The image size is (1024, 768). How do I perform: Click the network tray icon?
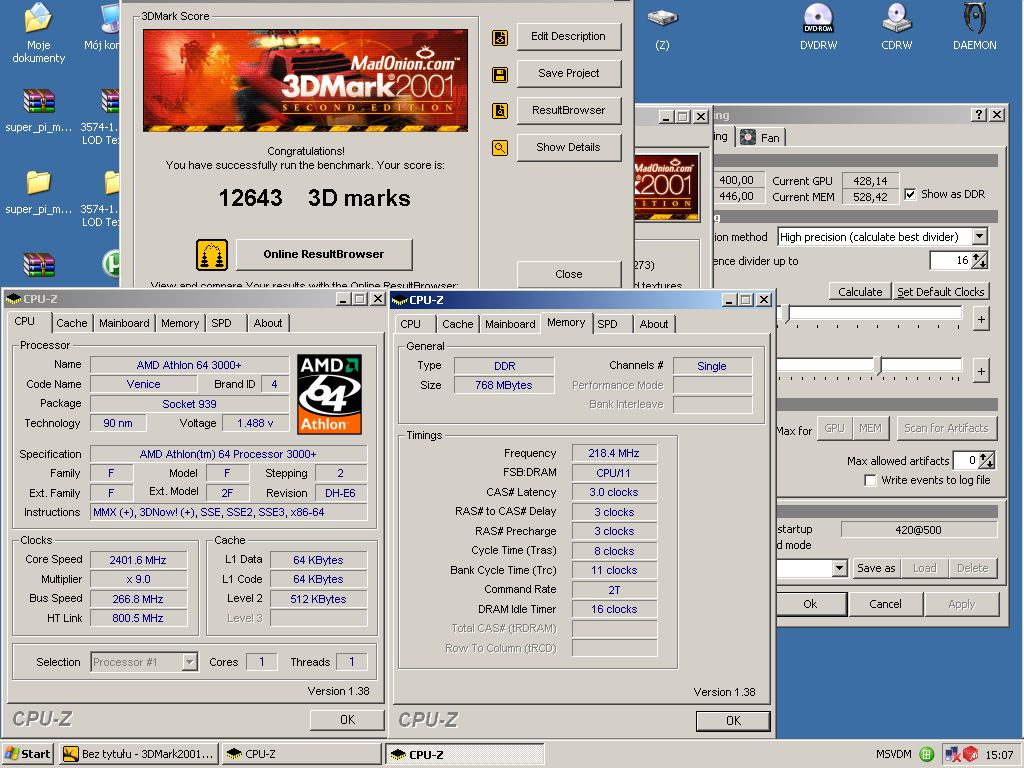point(952,754)
